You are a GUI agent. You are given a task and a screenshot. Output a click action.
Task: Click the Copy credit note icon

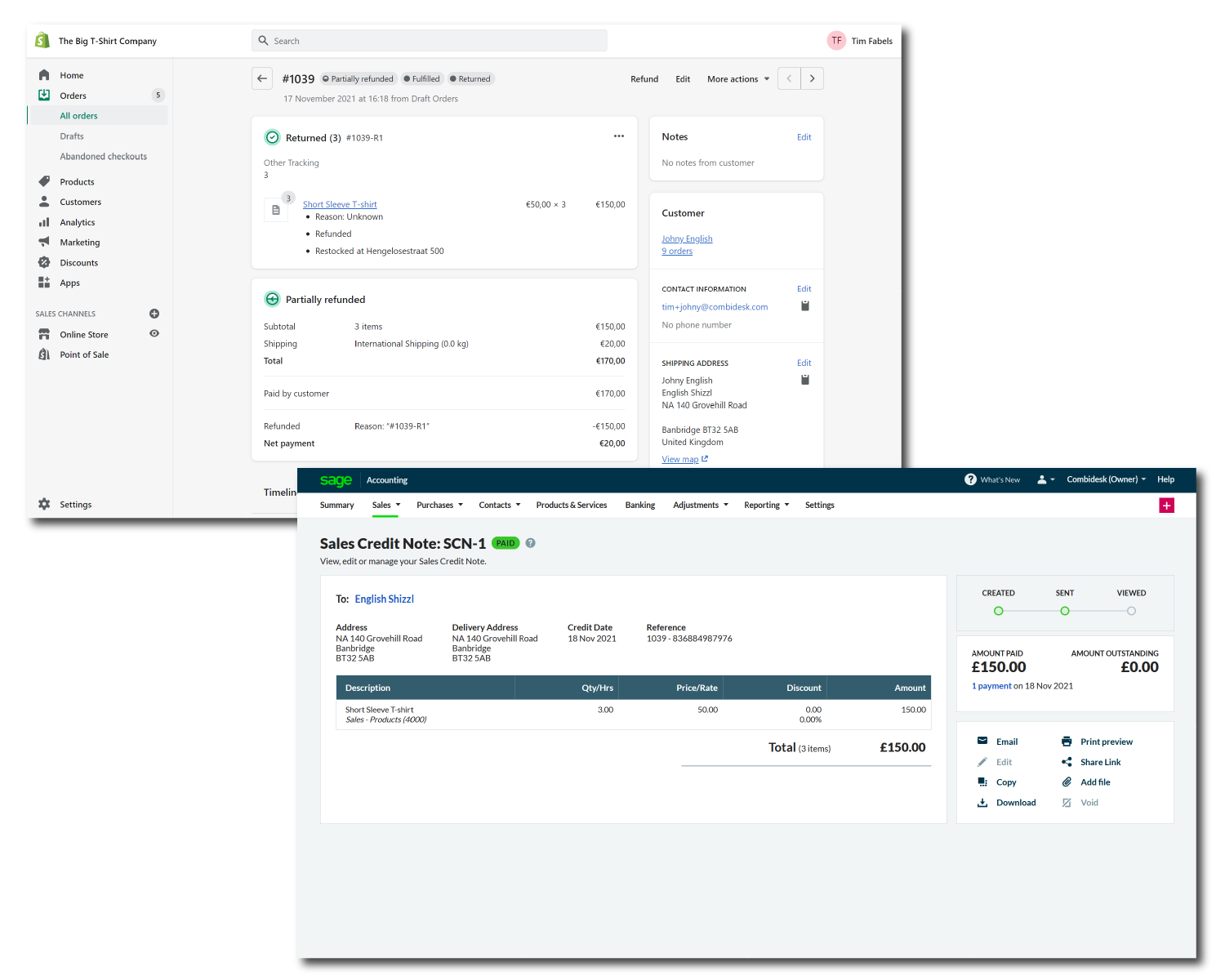[983, 782]
